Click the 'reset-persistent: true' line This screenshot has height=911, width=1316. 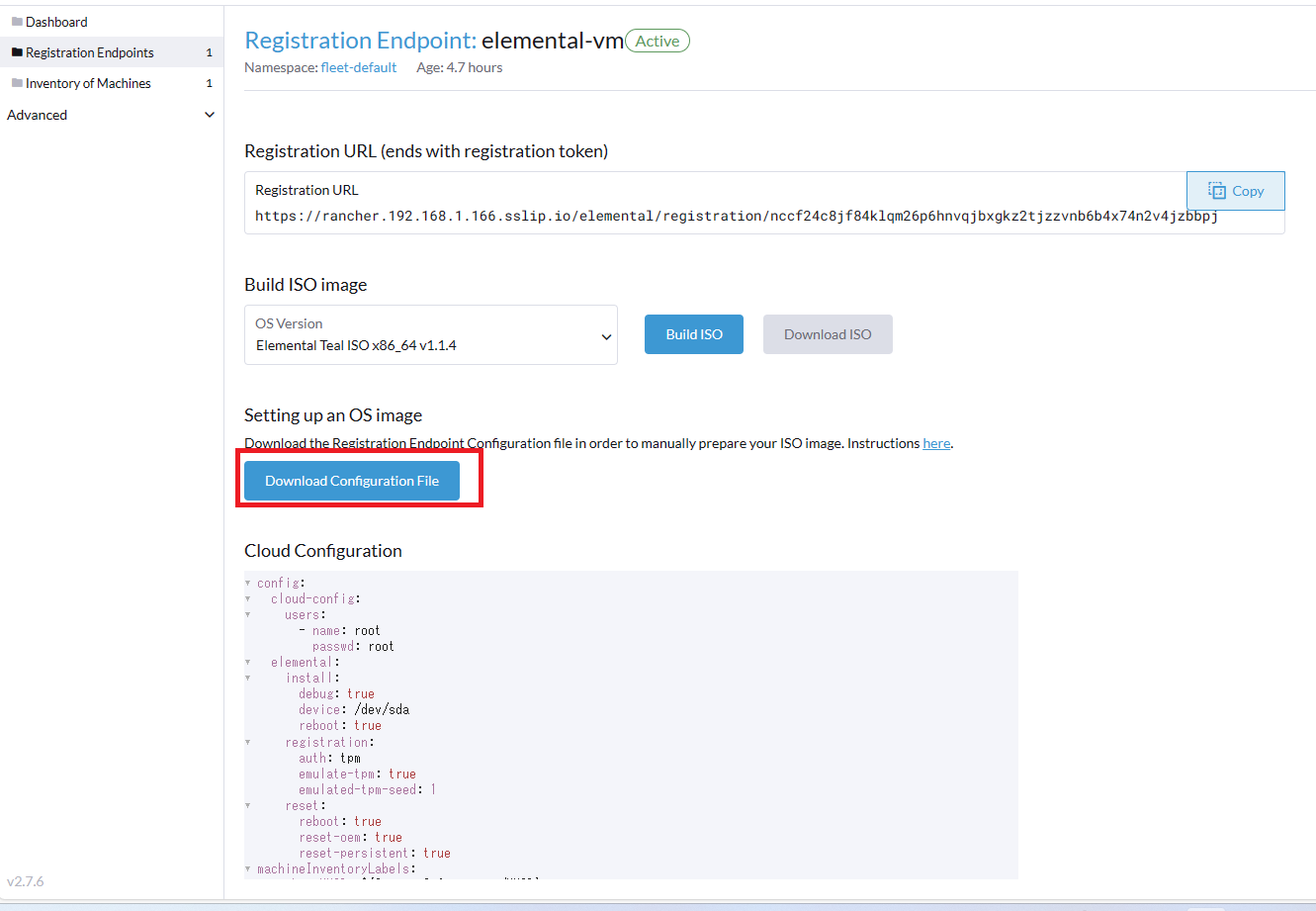click(x=375, y=853)
